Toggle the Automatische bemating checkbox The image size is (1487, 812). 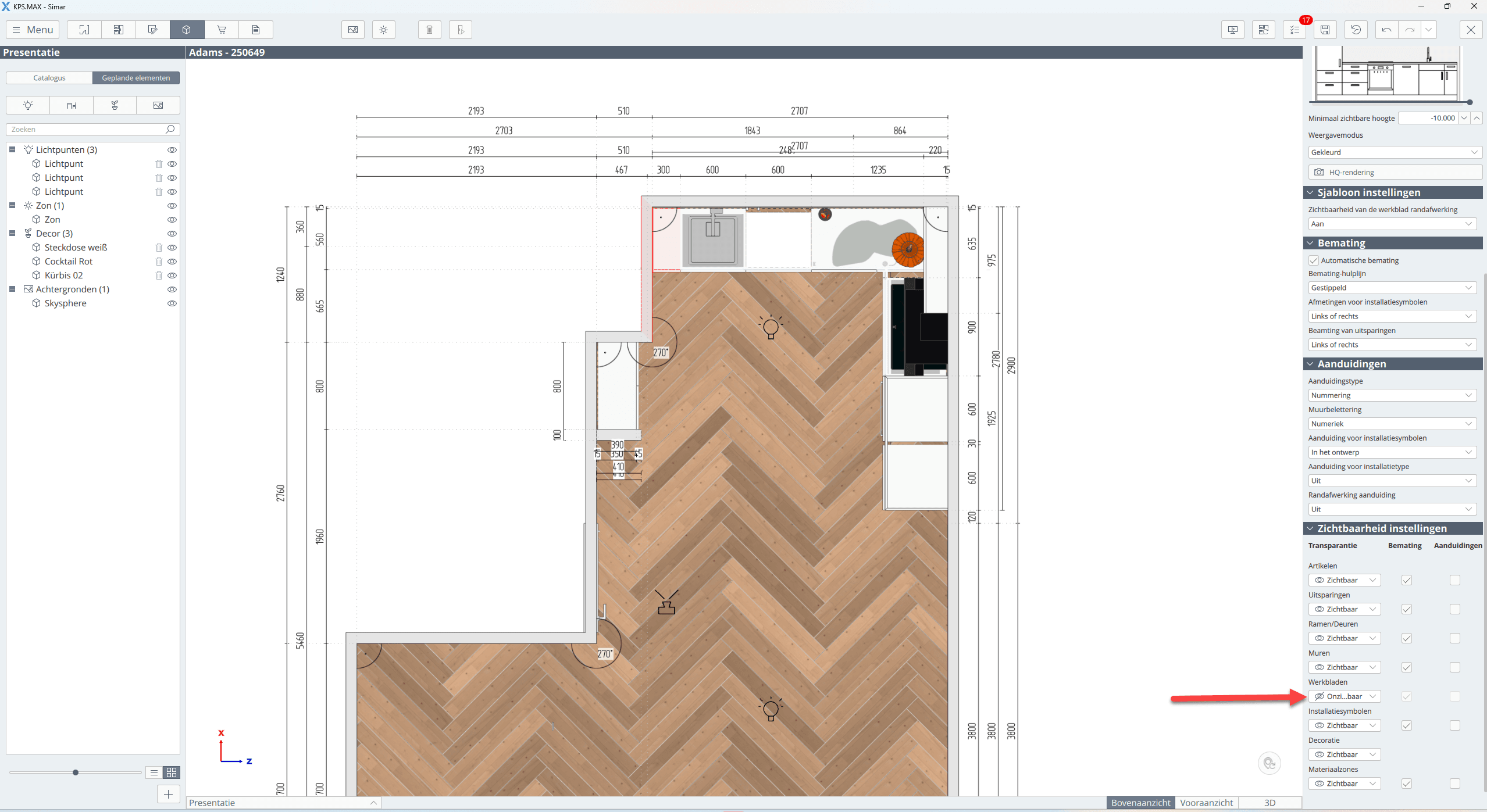click(1314, 260)
